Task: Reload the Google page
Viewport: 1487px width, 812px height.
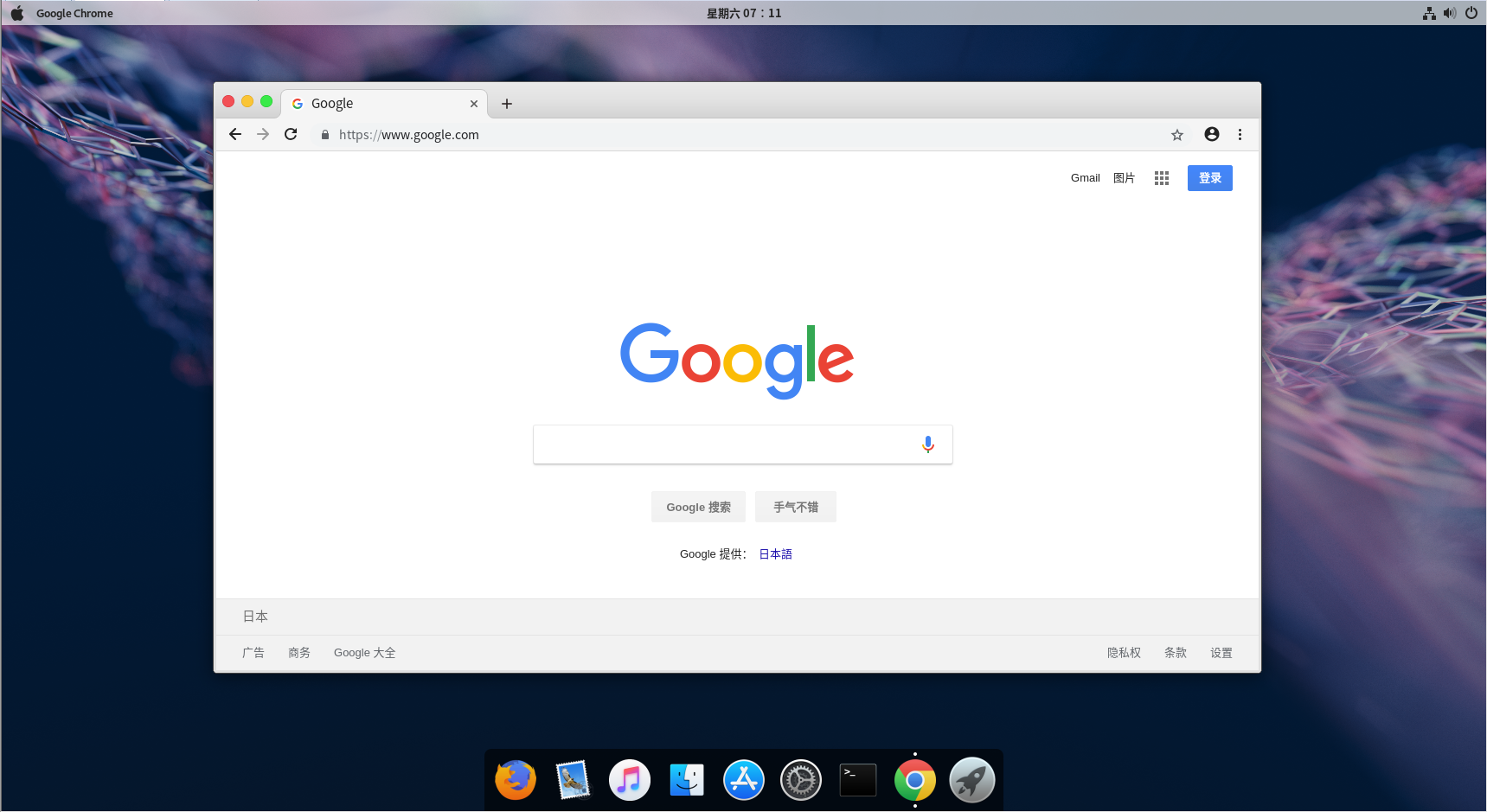Action: tap(291, 134)
